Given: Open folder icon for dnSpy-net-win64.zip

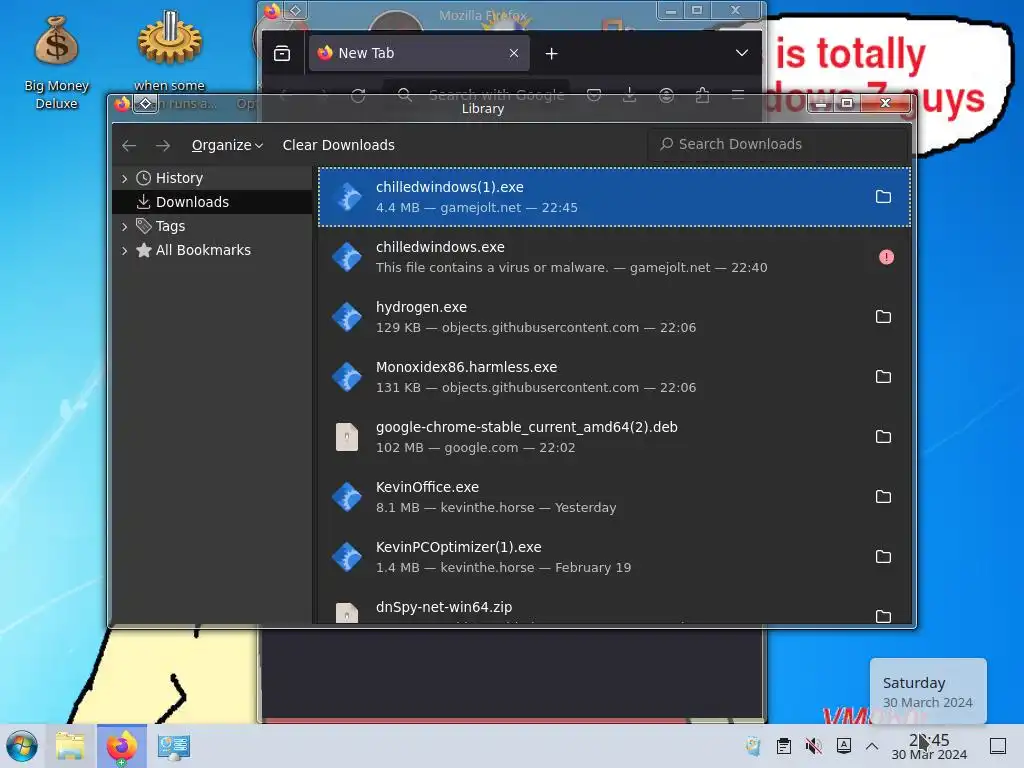Looking at the screenshot, I should tap(883, 616).
